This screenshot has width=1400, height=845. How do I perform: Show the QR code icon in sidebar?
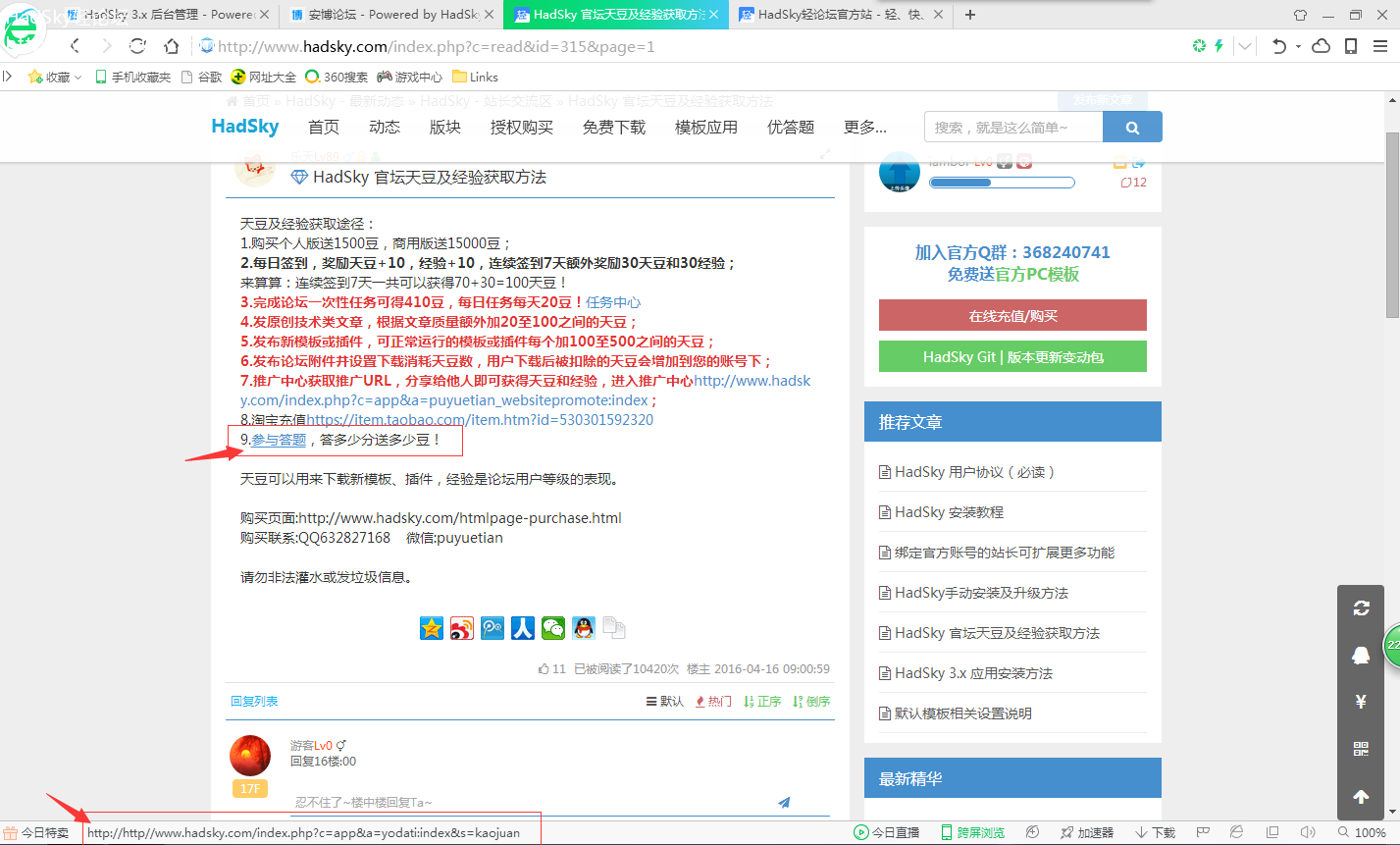coord(1361,749)
